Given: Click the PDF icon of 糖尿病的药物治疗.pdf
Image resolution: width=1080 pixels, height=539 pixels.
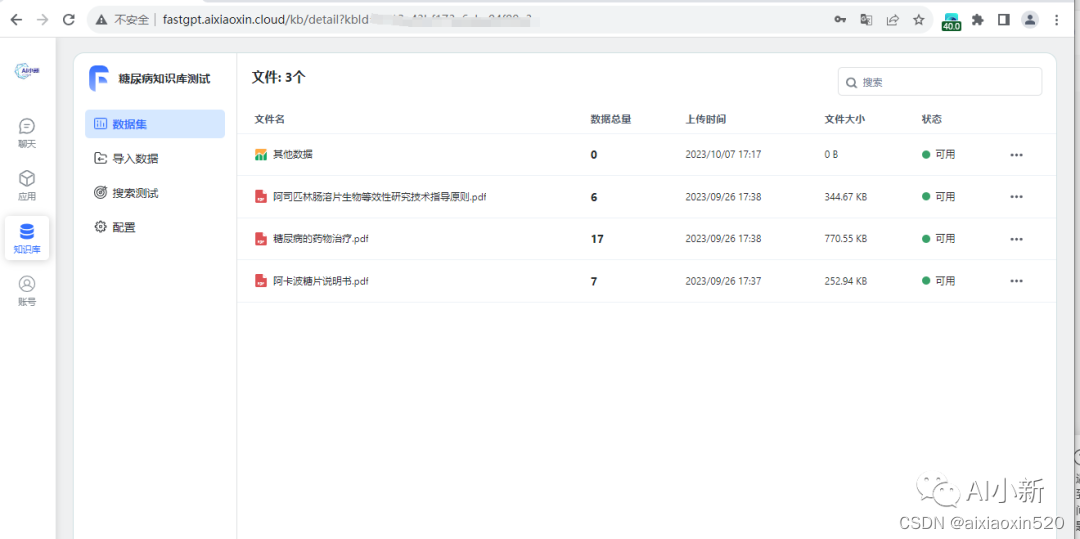Looking at the screenshot, I should click(x=260, y=239).
